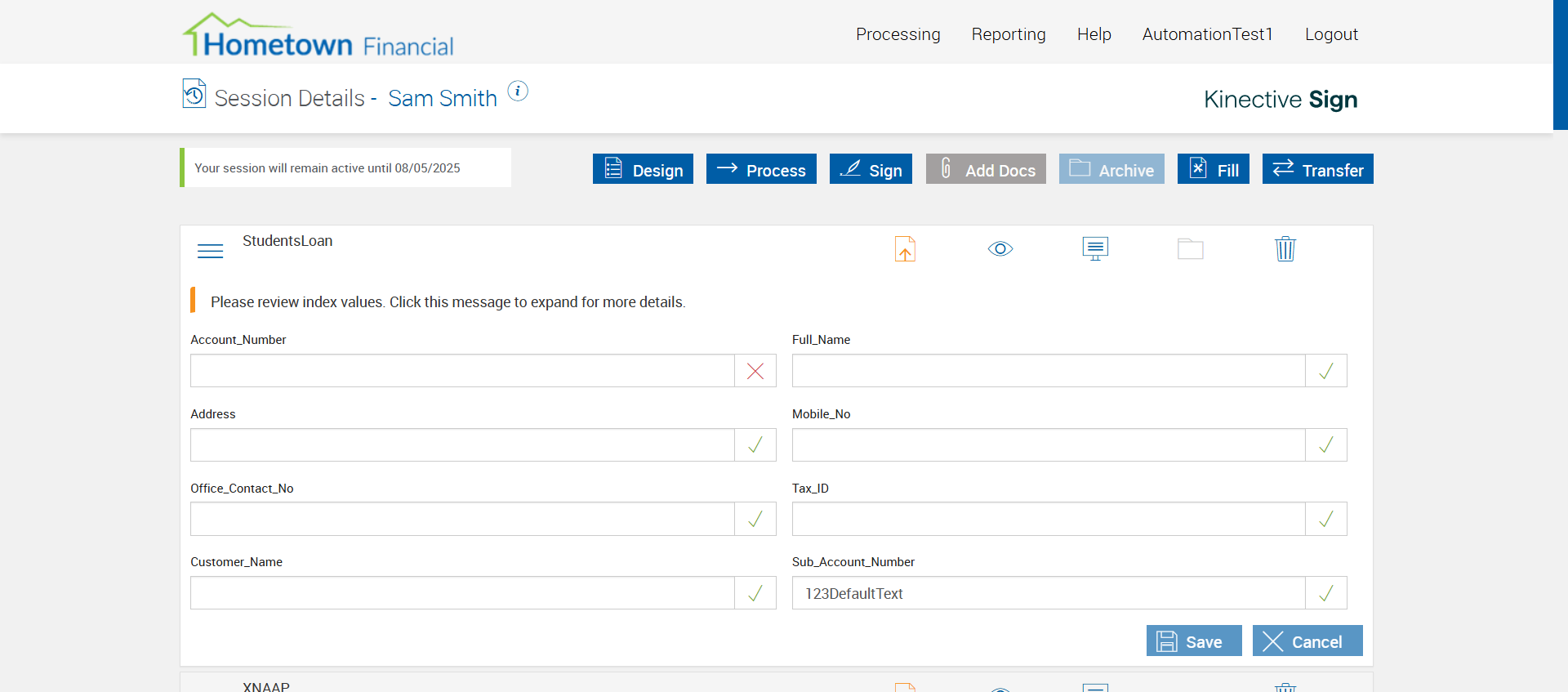Open StudentsLoan presentation screen icon
This screenshot has width=1568, height=692.
coord(1095,248)
